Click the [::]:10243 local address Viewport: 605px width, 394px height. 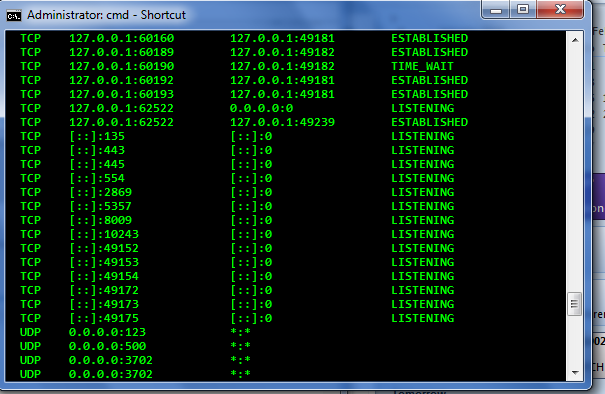click(104, 234)
